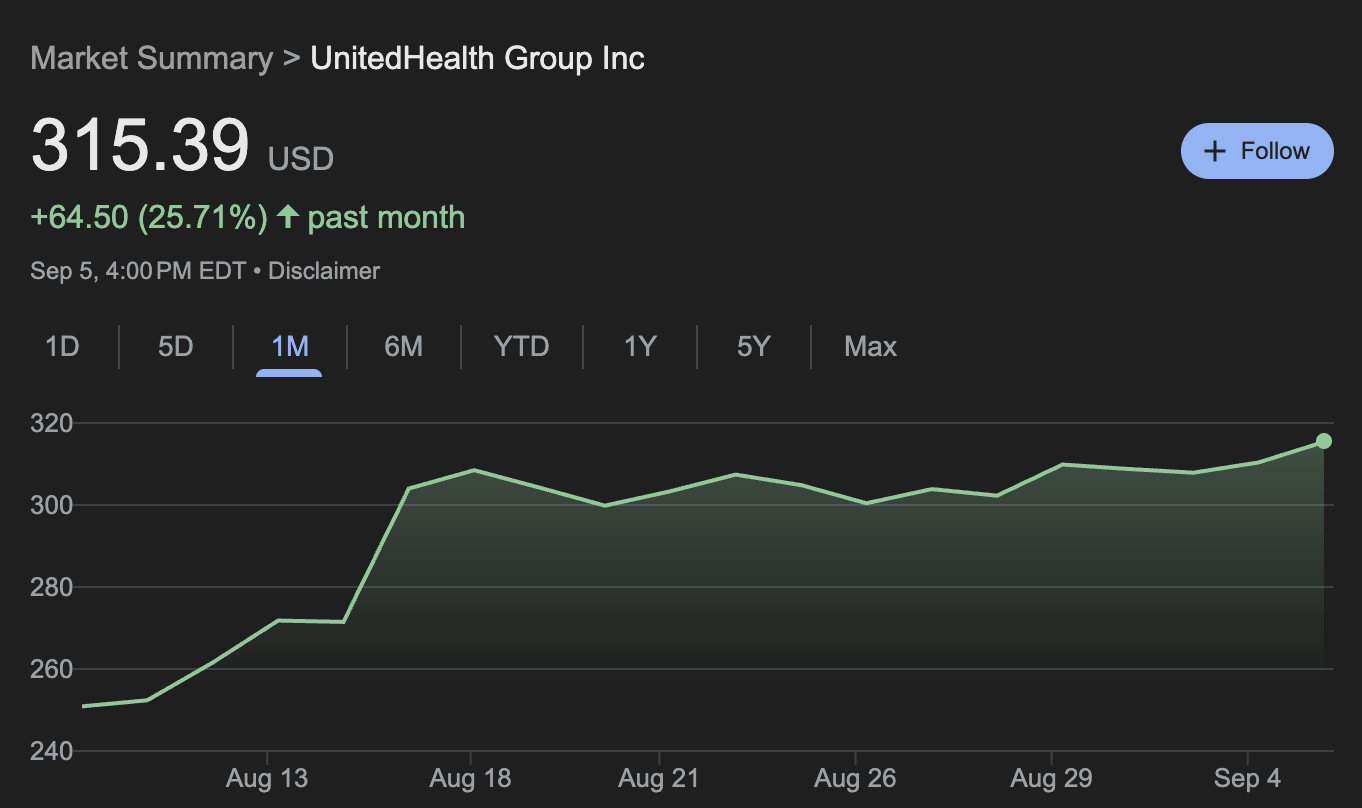View the 5Y chart range

(x=753, y=347)
